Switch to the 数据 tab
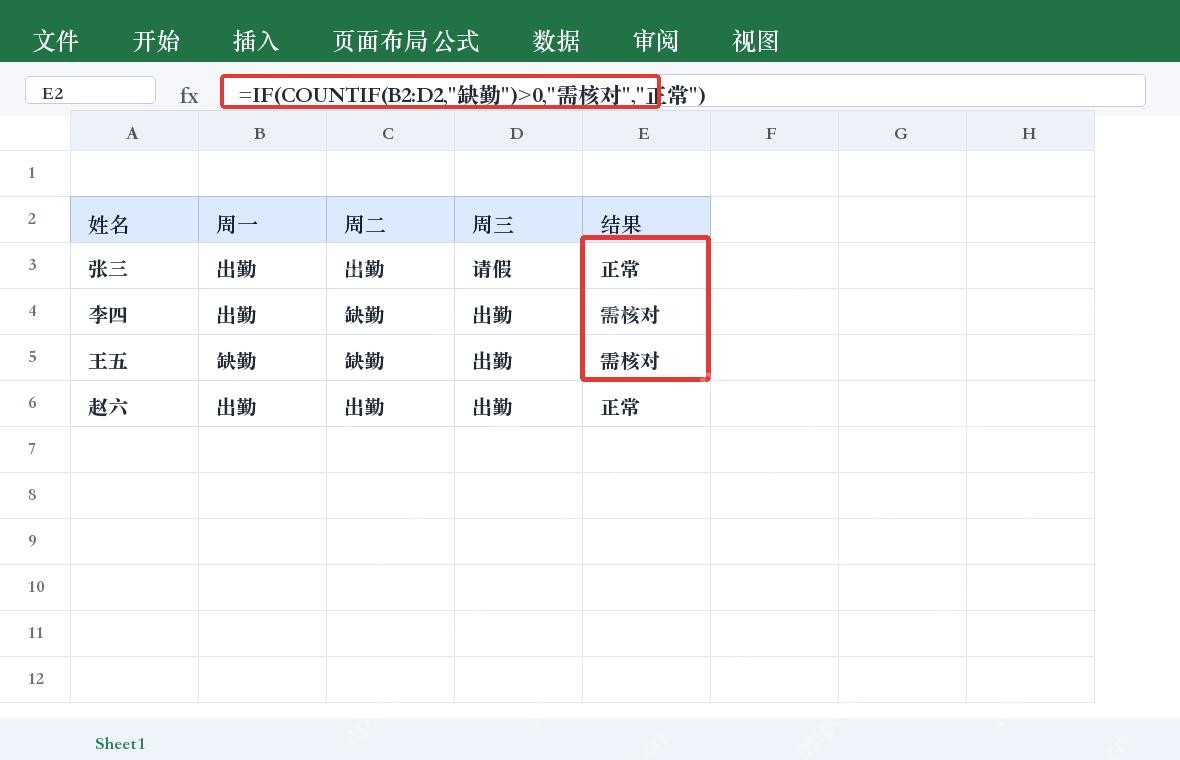The height and width of the screenshot is (760, 1180). coord(556,41)
